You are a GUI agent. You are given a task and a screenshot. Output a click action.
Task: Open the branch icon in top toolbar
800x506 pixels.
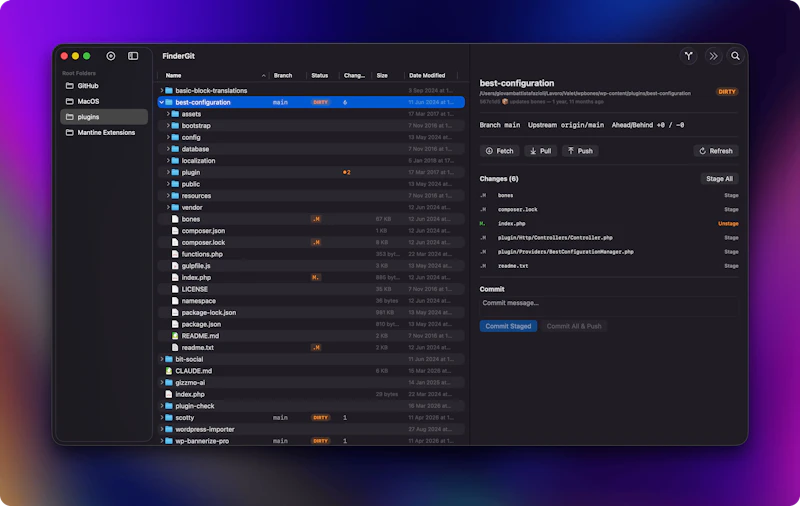pyautogui.click(x=689, y=56)
